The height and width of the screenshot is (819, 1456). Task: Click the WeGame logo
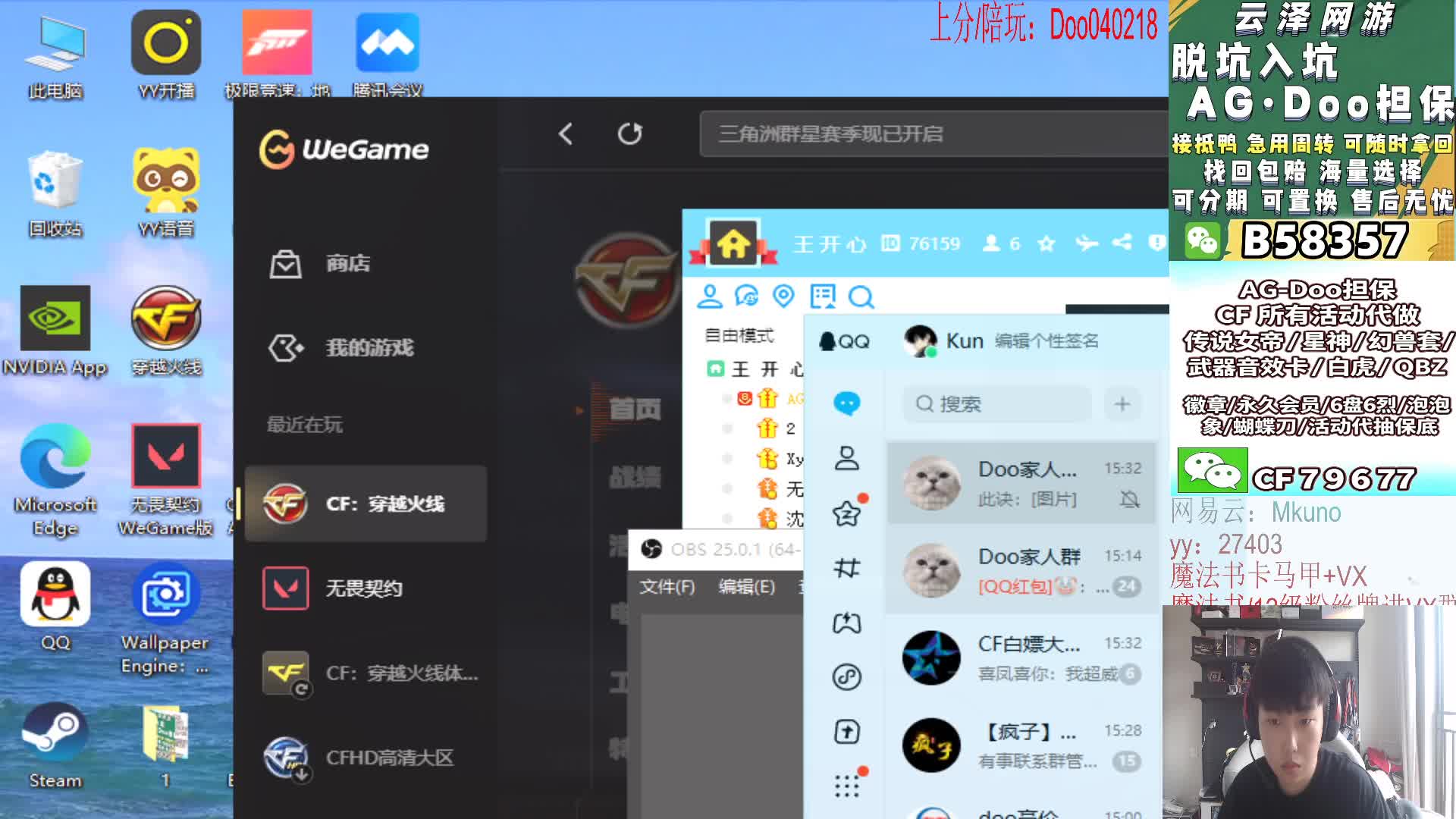(x=344, y=149)
